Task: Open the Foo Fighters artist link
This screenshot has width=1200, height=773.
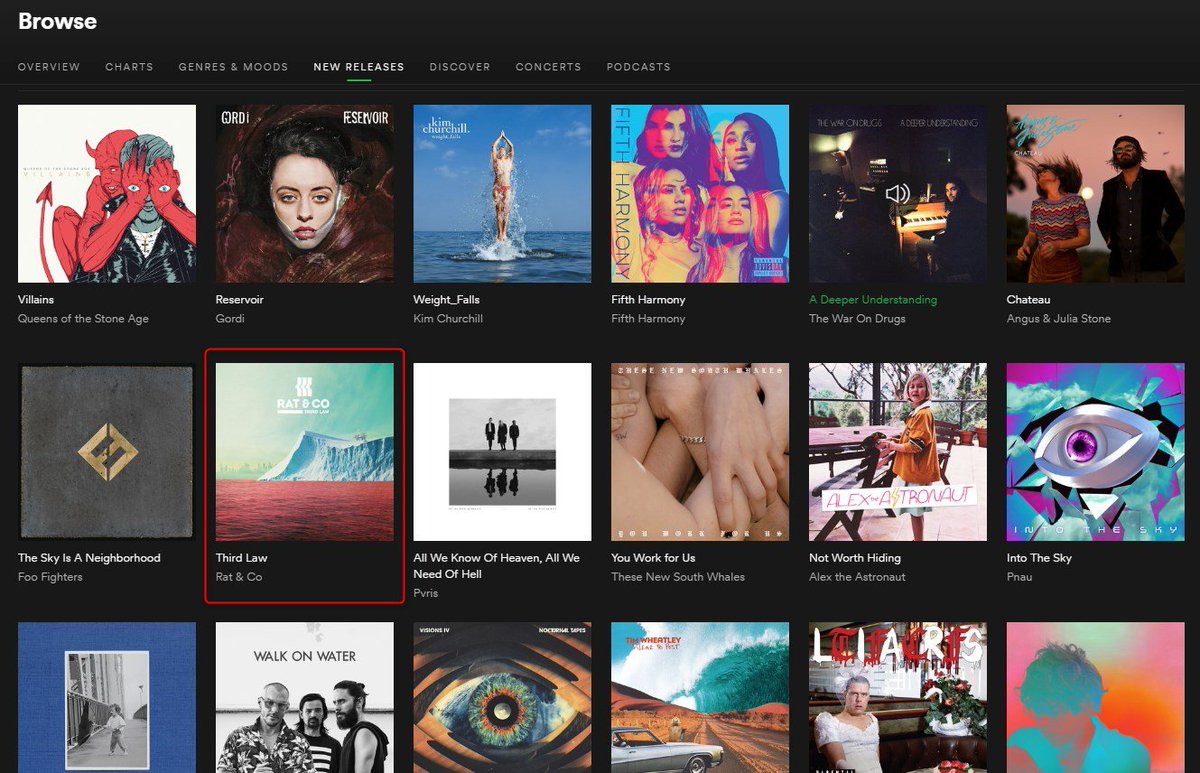Action: click(50, 577)
